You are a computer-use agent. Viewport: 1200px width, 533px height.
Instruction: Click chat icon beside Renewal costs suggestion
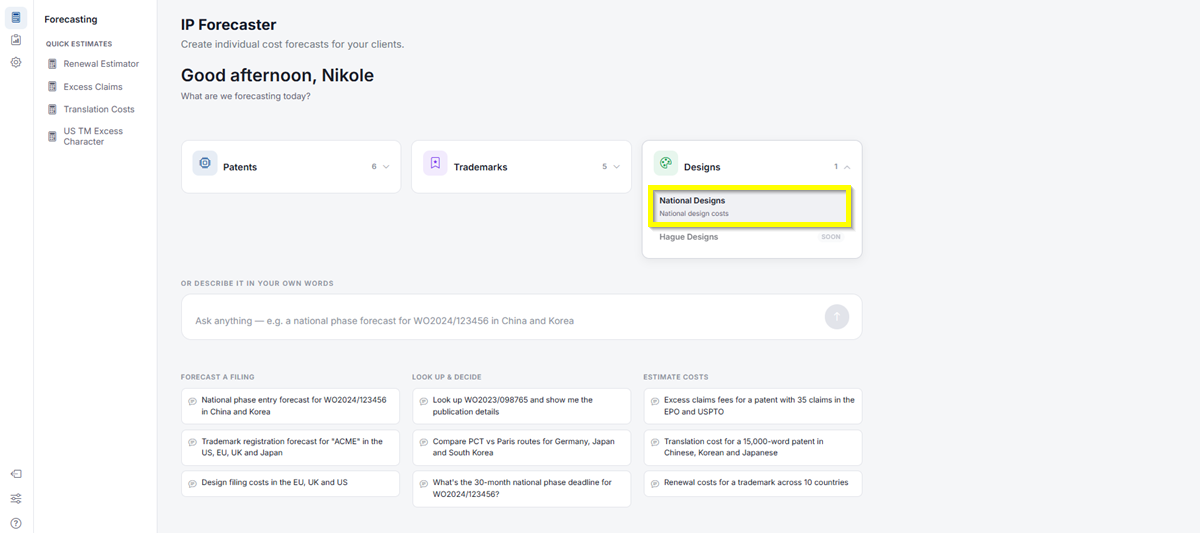(654, 483)
